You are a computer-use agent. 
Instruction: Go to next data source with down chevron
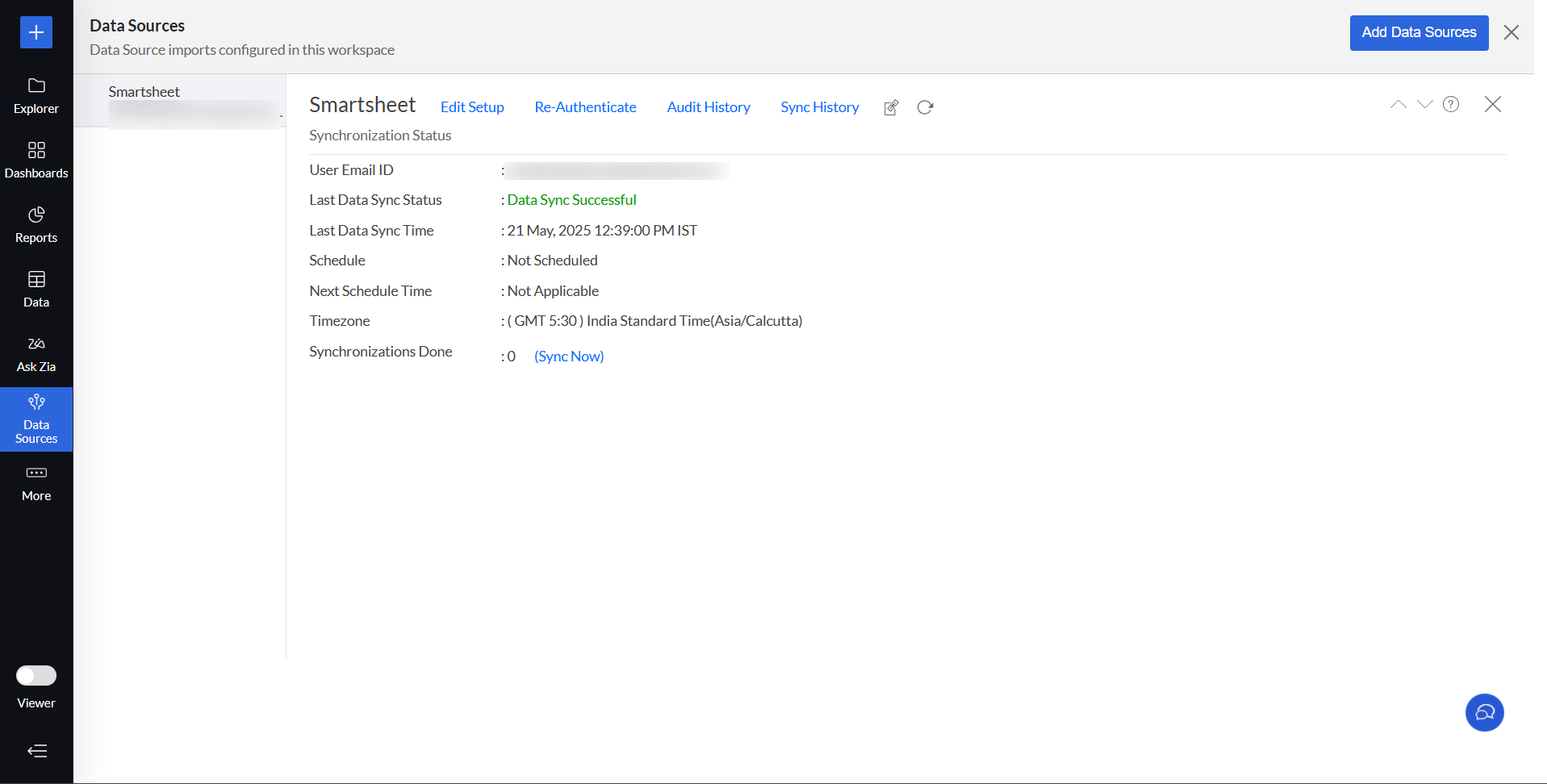1424,104
